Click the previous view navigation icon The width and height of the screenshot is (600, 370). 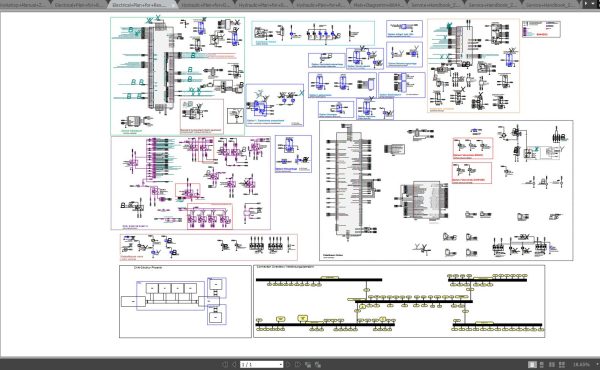click(308, 365)
